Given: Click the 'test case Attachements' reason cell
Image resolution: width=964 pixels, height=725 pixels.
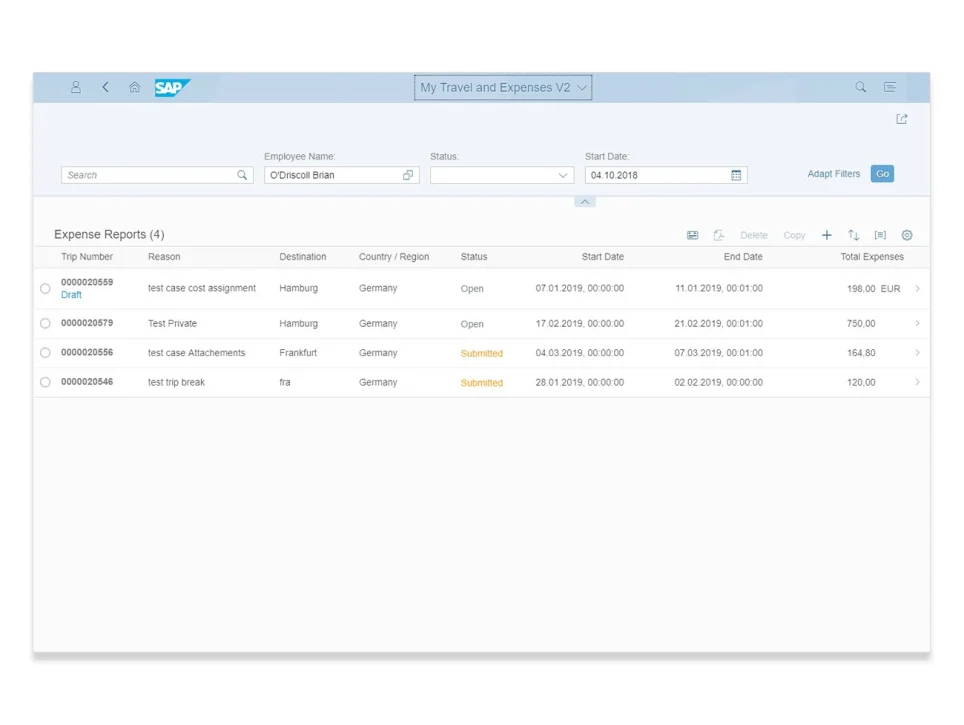Looking at the screenshot, I should click(196, 353).
